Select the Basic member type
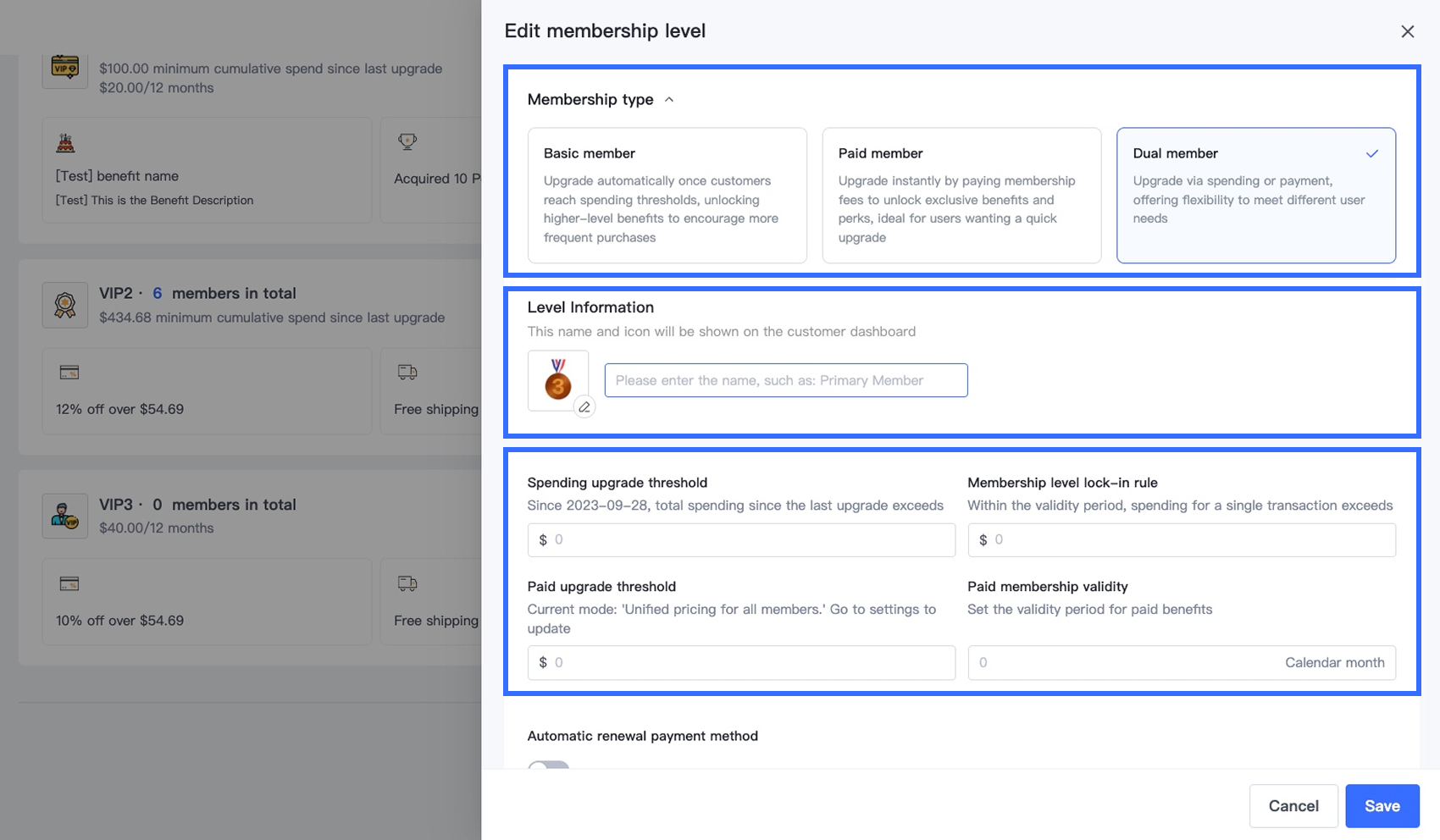1440x840 pixels. click(x=667, y=196)
